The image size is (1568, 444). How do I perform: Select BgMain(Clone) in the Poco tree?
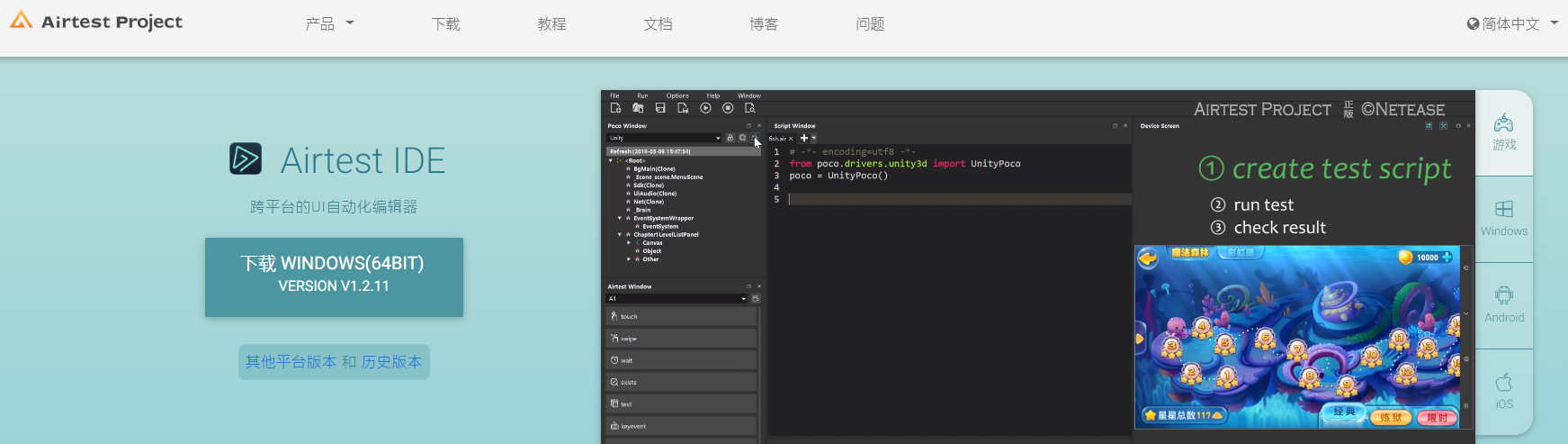[x=654, y=168]
